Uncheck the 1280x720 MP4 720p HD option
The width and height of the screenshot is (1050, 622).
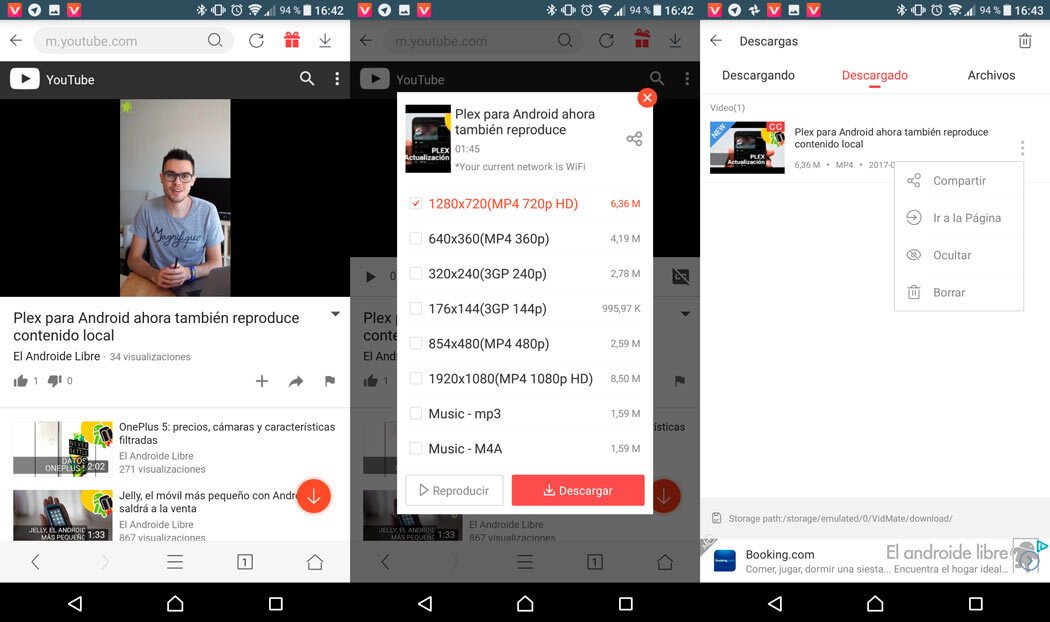(x=416, y=204)
